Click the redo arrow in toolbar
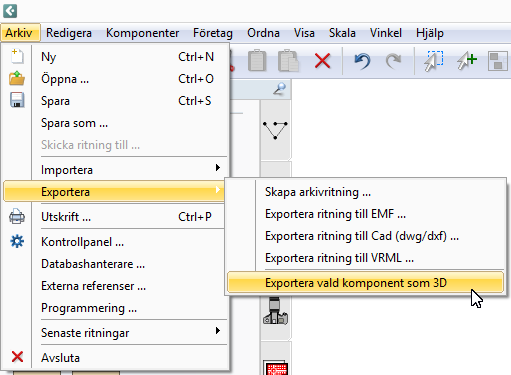Screen dimensions: 511x375 click(x=393, y=61)
